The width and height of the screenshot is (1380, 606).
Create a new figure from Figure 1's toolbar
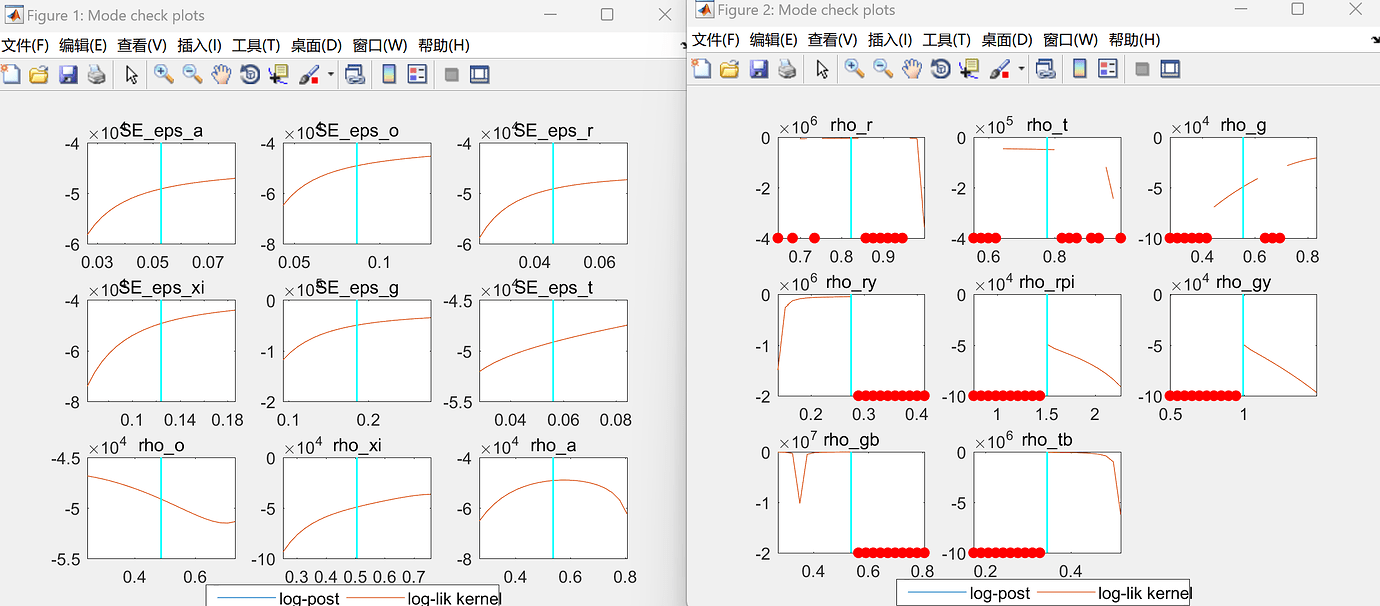[11, 73]
